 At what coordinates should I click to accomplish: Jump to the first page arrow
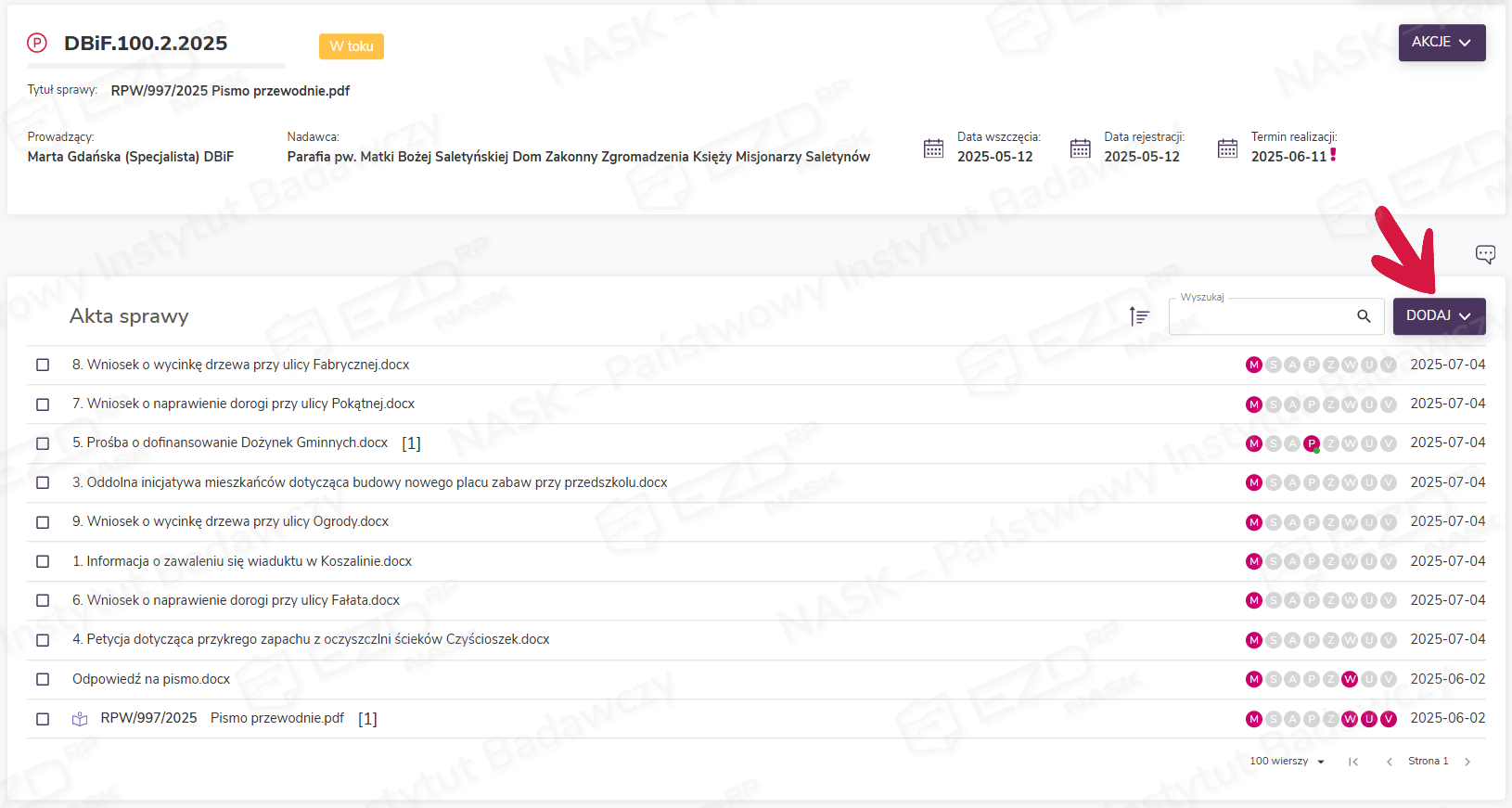(1352, 762)
